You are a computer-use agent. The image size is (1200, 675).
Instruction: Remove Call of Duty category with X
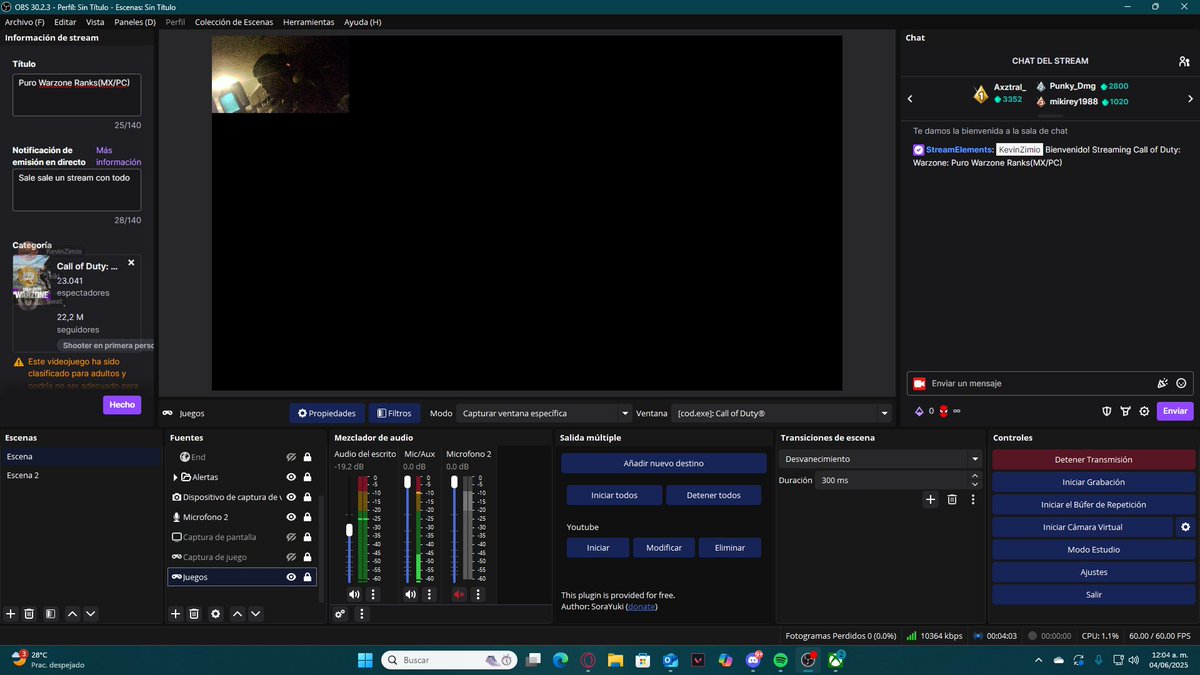pos(131,263)
